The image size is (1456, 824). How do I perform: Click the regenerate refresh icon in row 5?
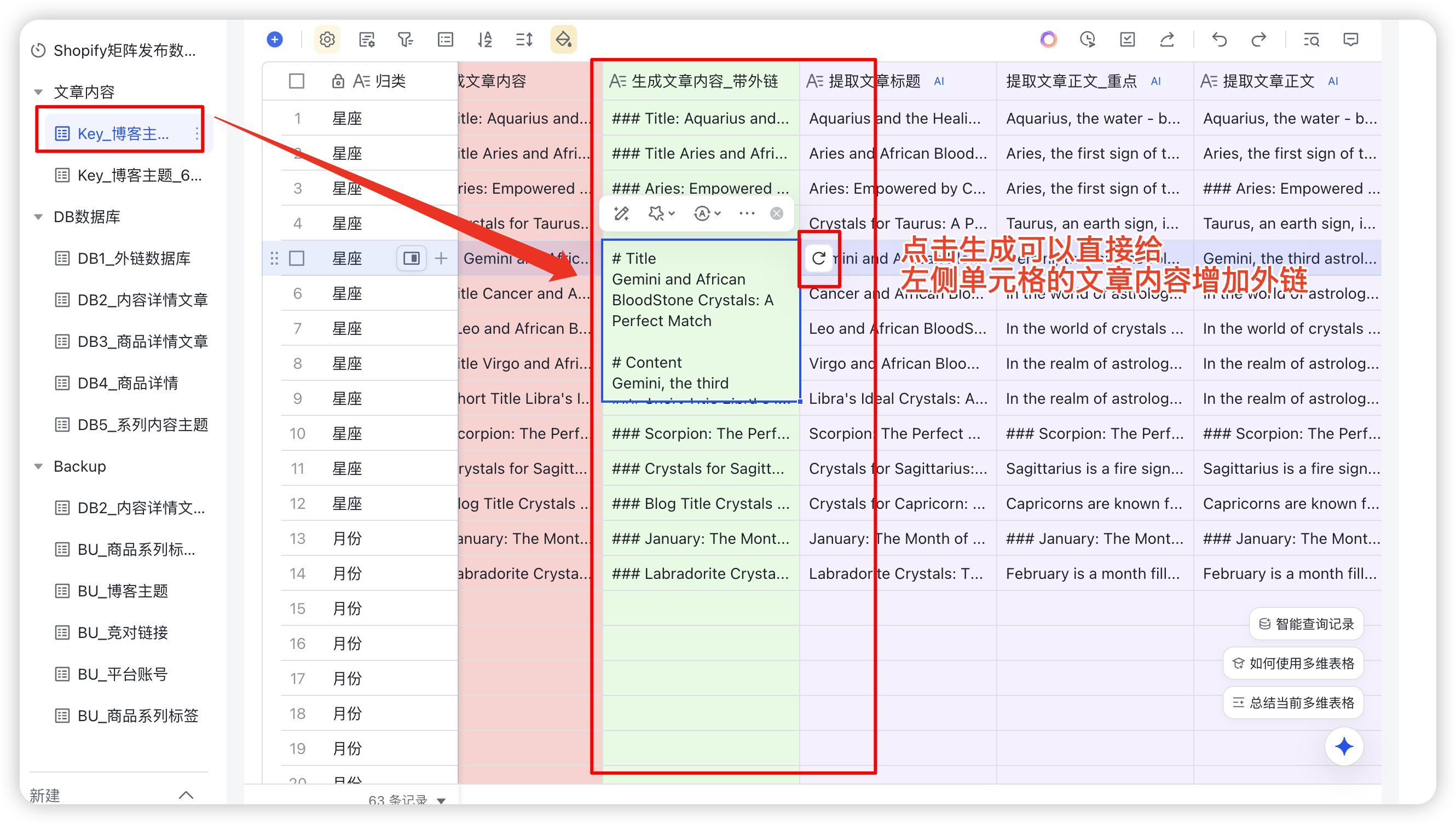[x=818, y=259]
